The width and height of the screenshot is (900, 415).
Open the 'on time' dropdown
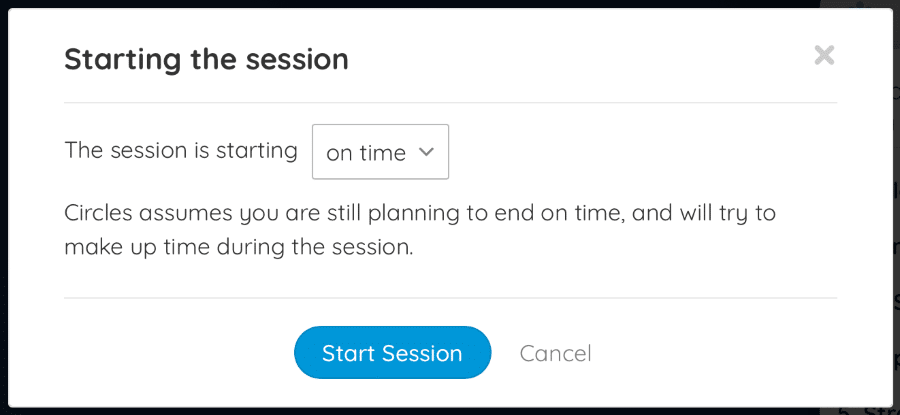pyautogui.click(x=381, y=152)
